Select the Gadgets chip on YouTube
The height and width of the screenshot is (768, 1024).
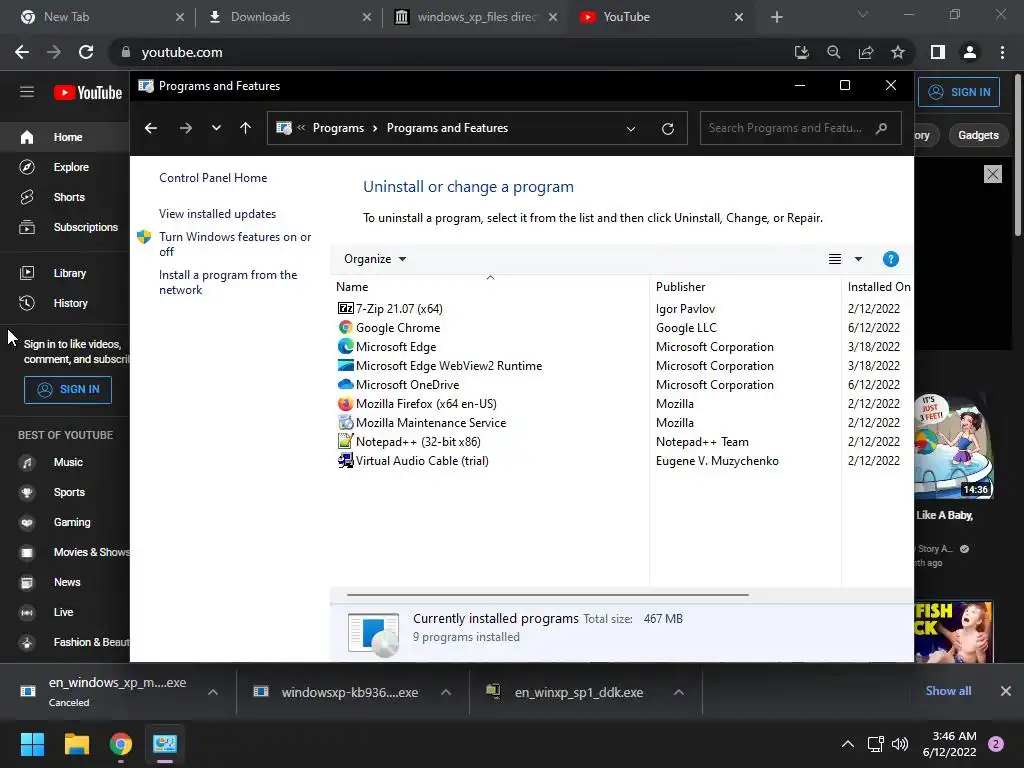click(978, 135)
